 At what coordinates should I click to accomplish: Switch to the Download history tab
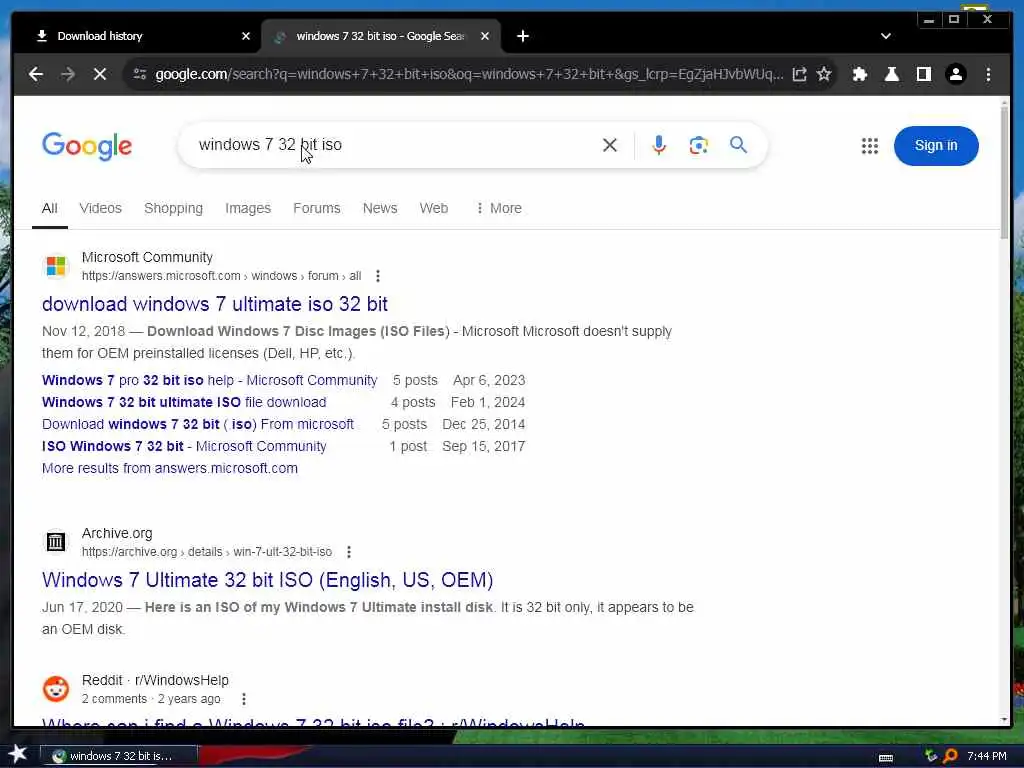point(137,37)
